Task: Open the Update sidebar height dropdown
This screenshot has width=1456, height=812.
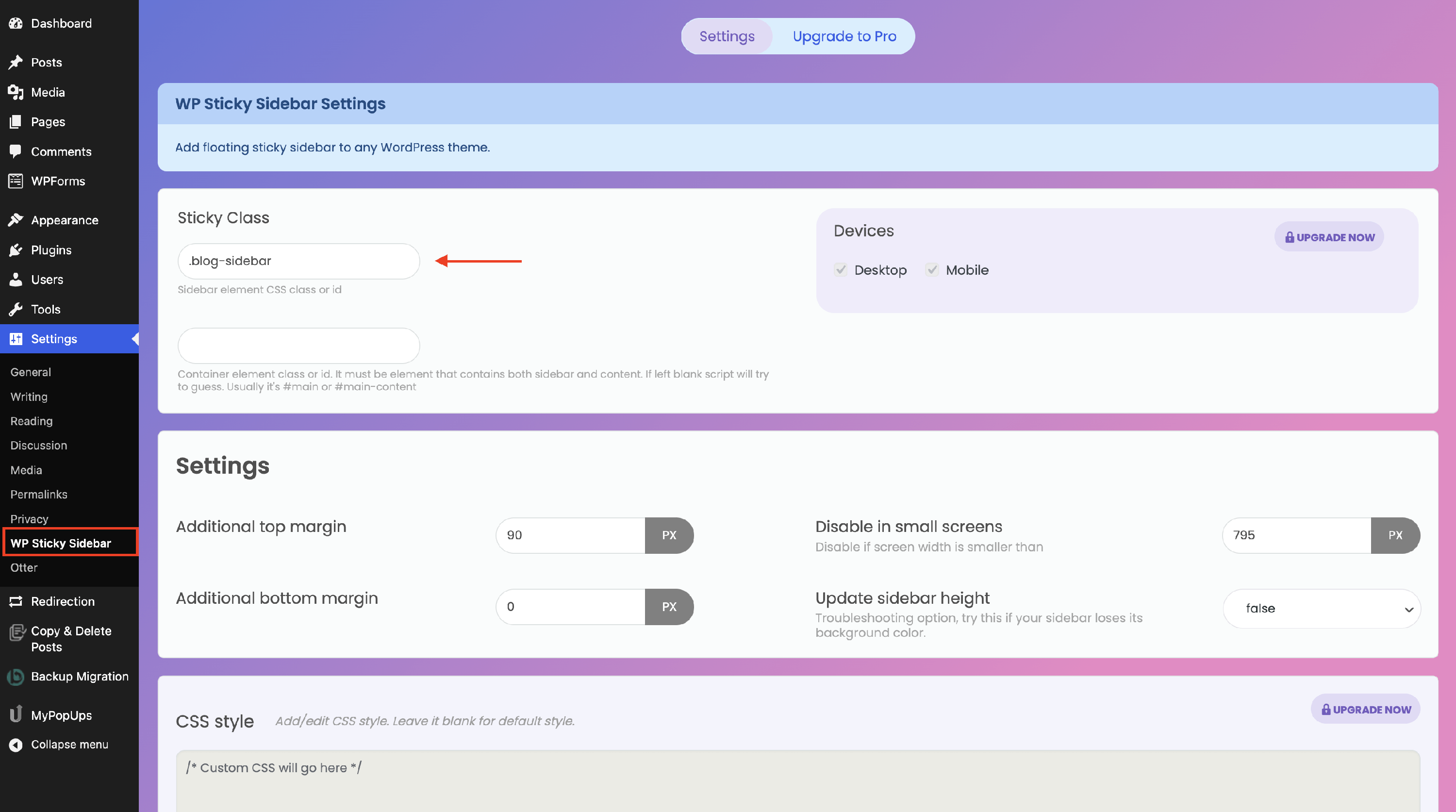Action: (1322, 608)
